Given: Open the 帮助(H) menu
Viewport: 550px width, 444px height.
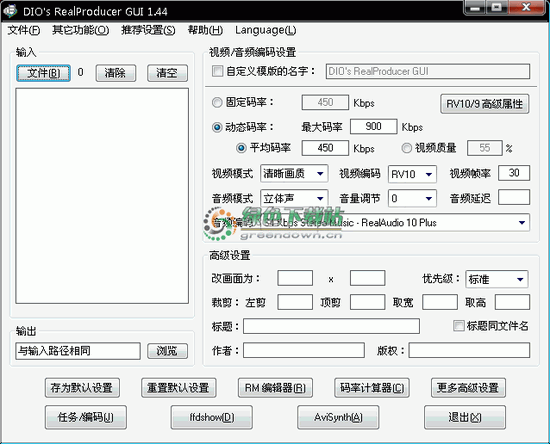Looking at the screenshot, I should 205,31.
